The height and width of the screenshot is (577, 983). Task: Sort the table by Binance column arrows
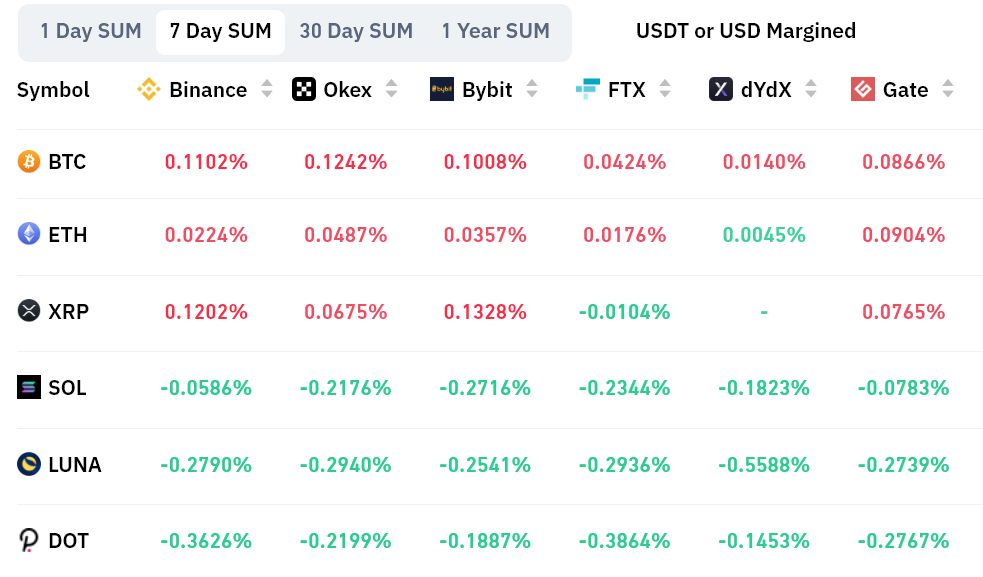267,90
